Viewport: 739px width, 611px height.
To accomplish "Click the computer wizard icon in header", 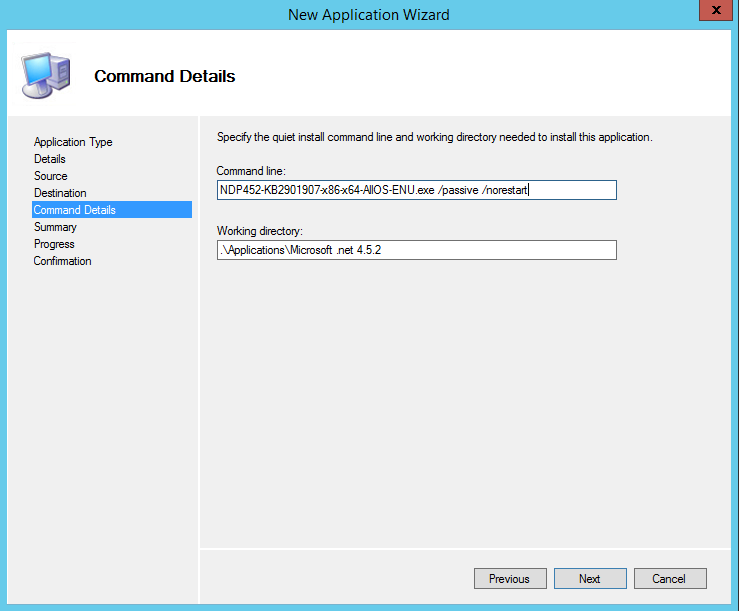I will tap(44, 76).
